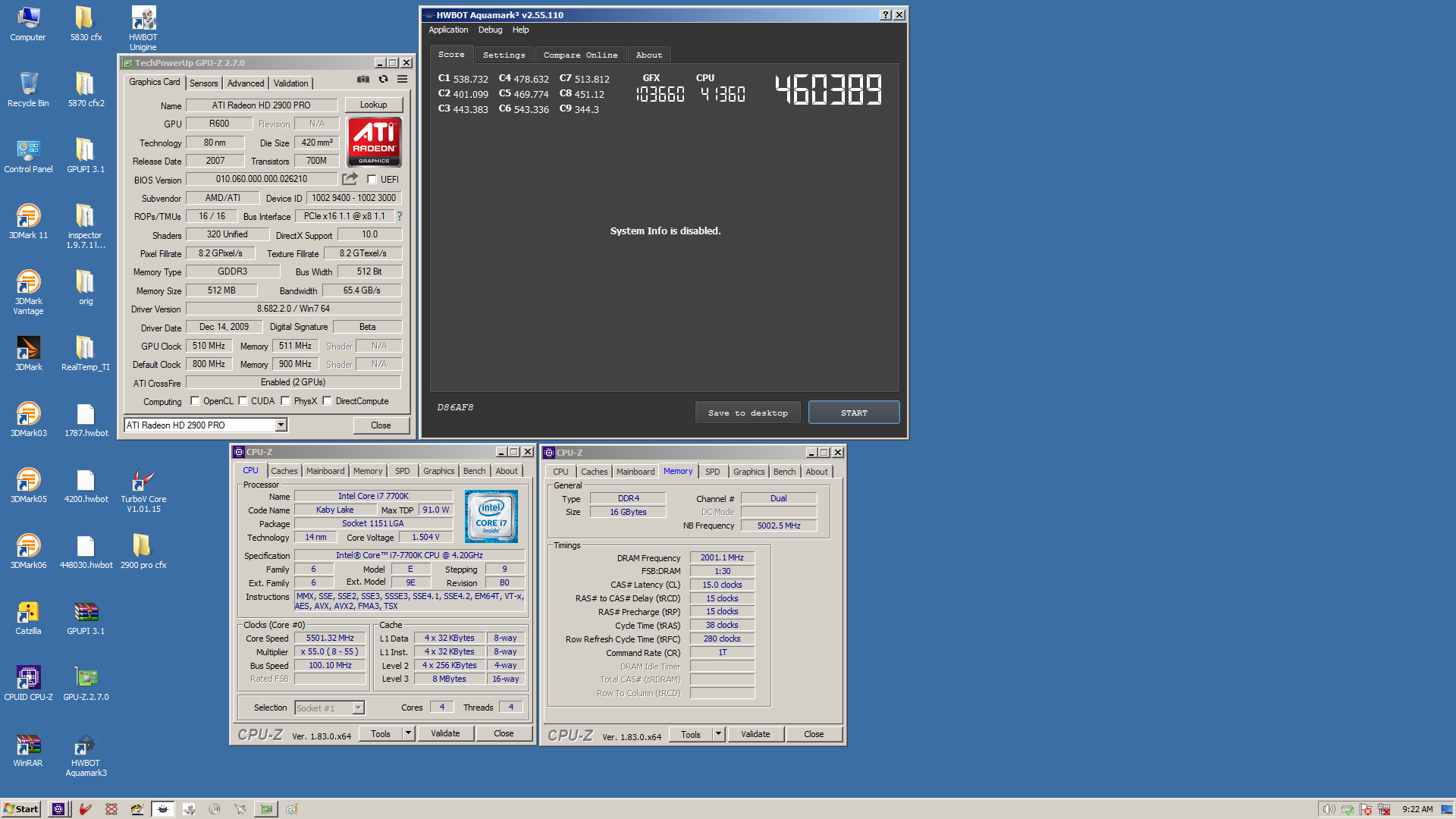
Task: Expand Tools dropdown arrow in CPU tab window
Action: 408,733
